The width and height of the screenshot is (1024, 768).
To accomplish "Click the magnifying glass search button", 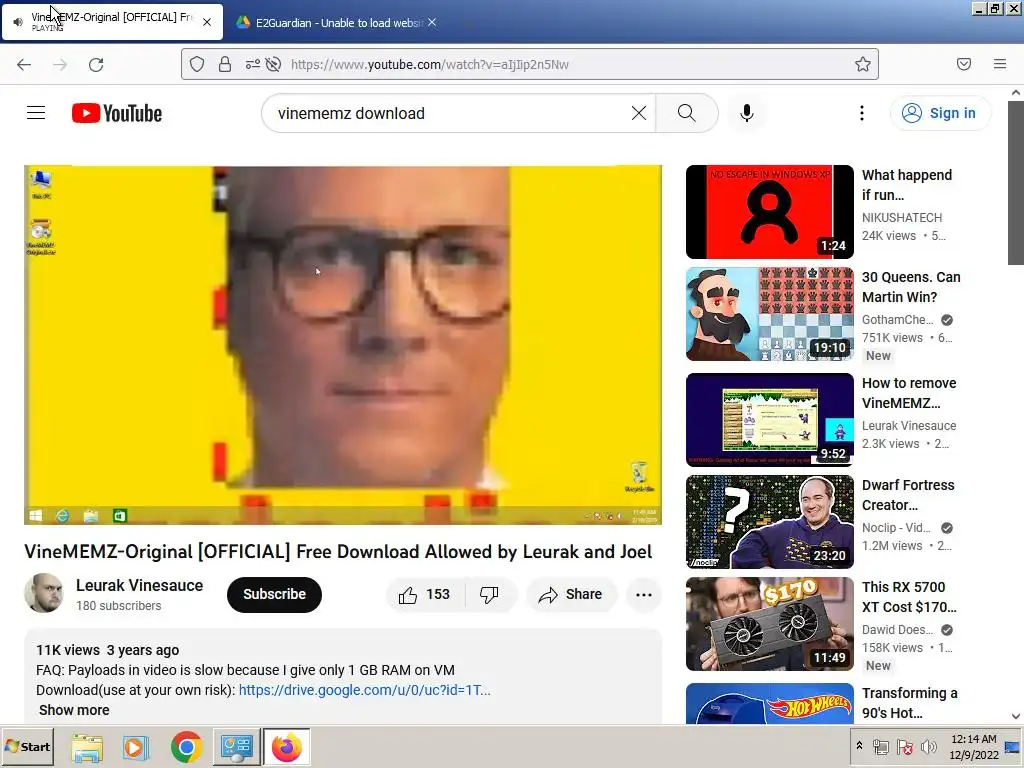I will point(686,113).
